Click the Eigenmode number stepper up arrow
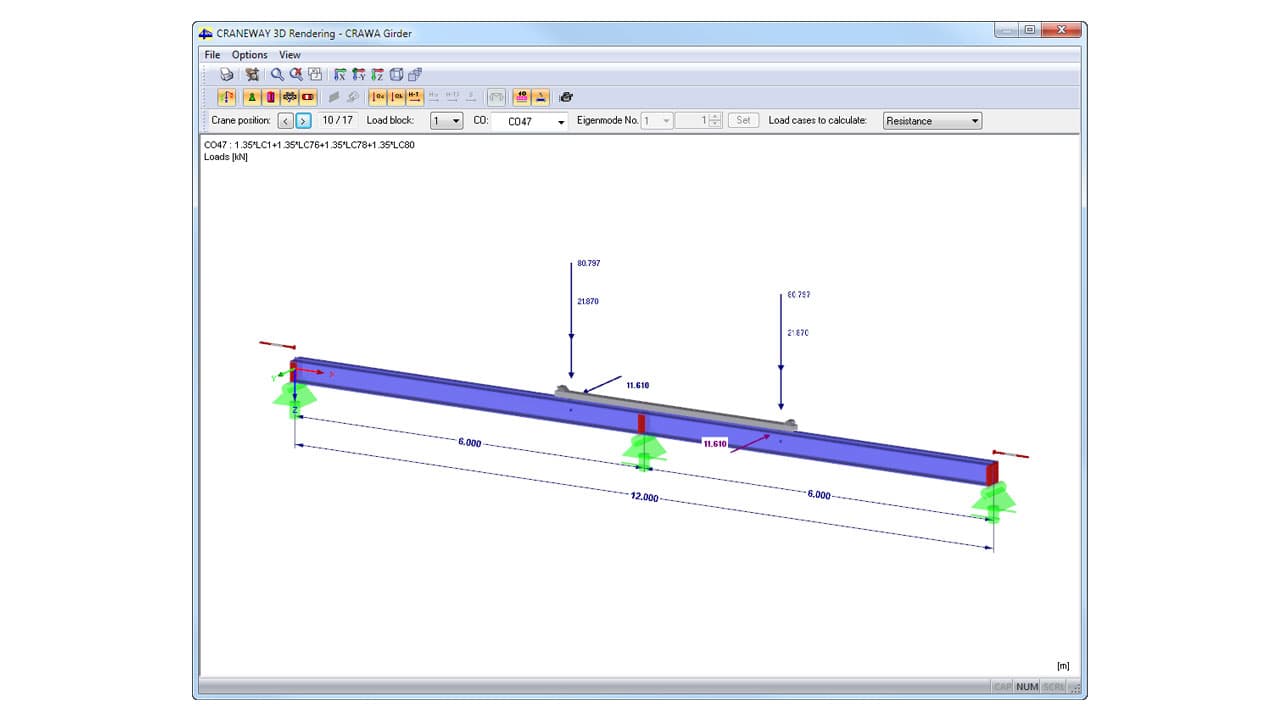Image resolution: width=1280 pixels, height=720 pixels. point(714,116)
